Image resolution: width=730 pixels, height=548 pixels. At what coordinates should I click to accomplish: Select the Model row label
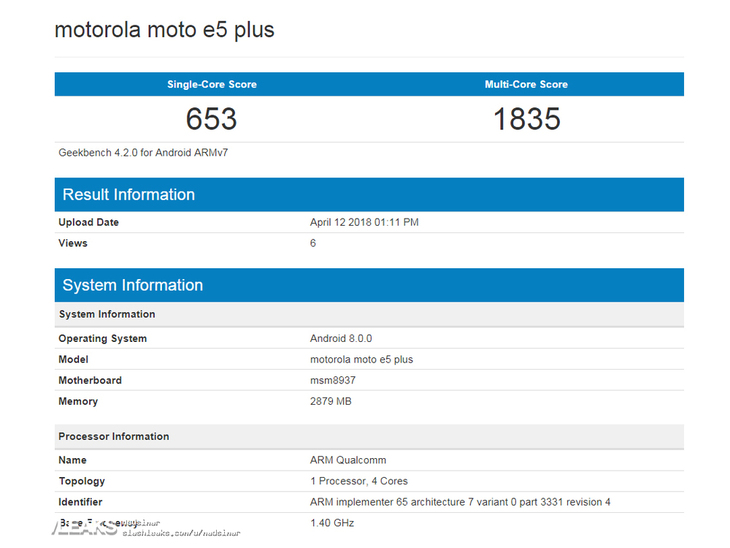point(73,359)
